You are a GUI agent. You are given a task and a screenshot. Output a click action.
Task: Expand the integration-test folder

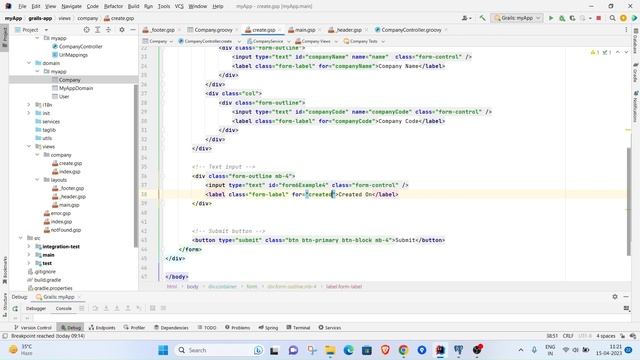pyautogui.click(x=29, y=246)
